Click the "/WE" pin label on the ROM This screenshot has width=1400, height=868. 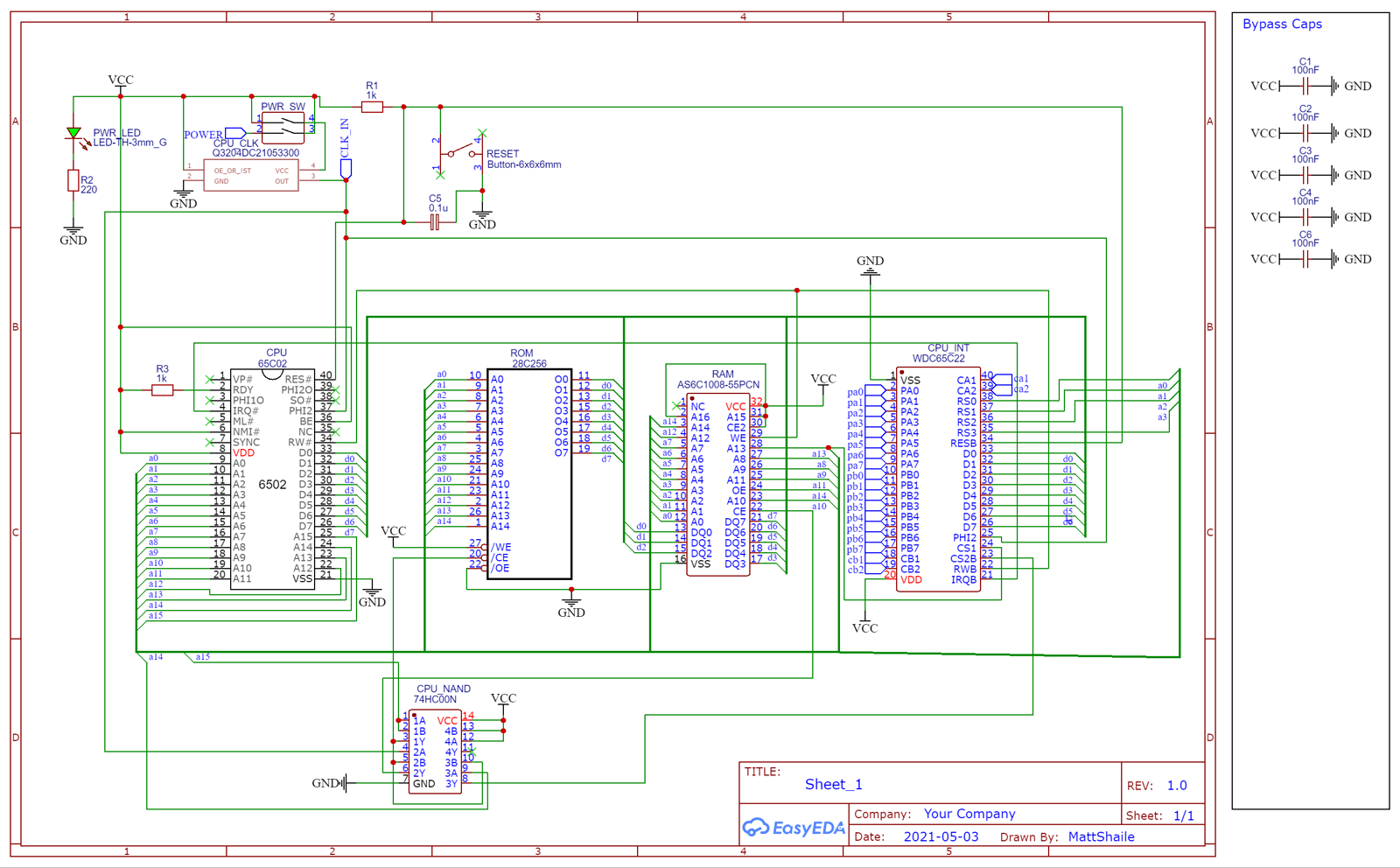coord(501,548)
